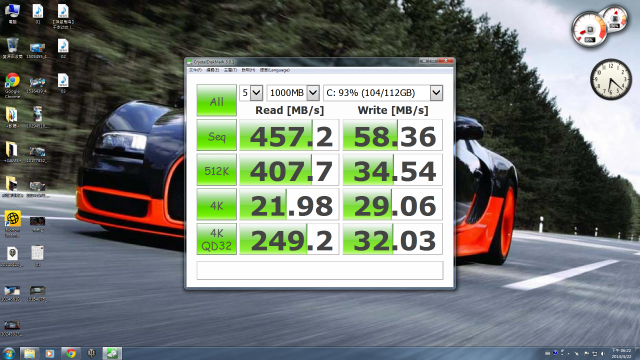The width and height of the screenshot is (640, 360).
Task: Select the World of Tanks file icon on desktop
Action: pos(12,256)
